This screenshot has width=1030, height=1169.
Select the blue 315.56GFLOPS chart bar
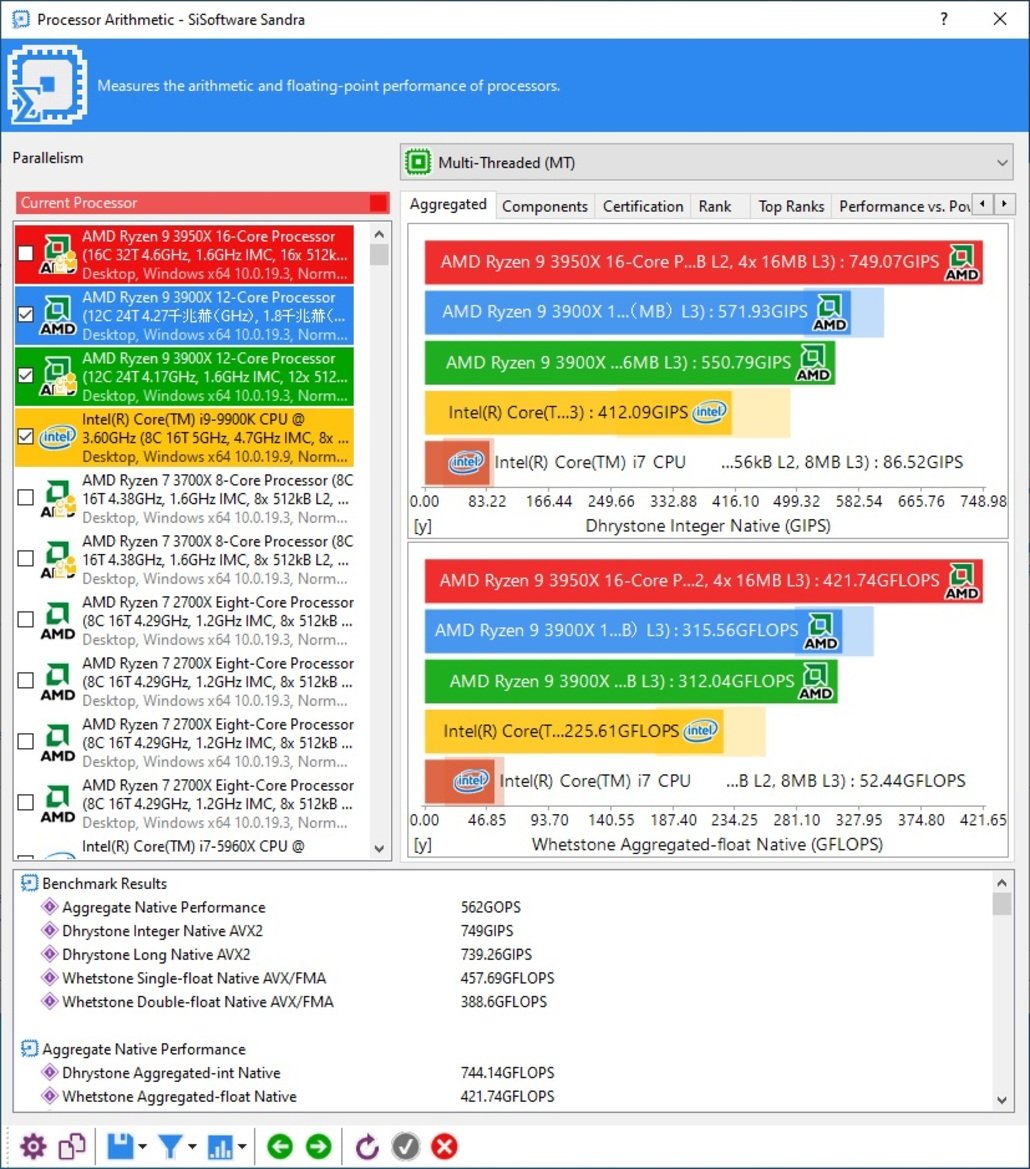(634, 631)
